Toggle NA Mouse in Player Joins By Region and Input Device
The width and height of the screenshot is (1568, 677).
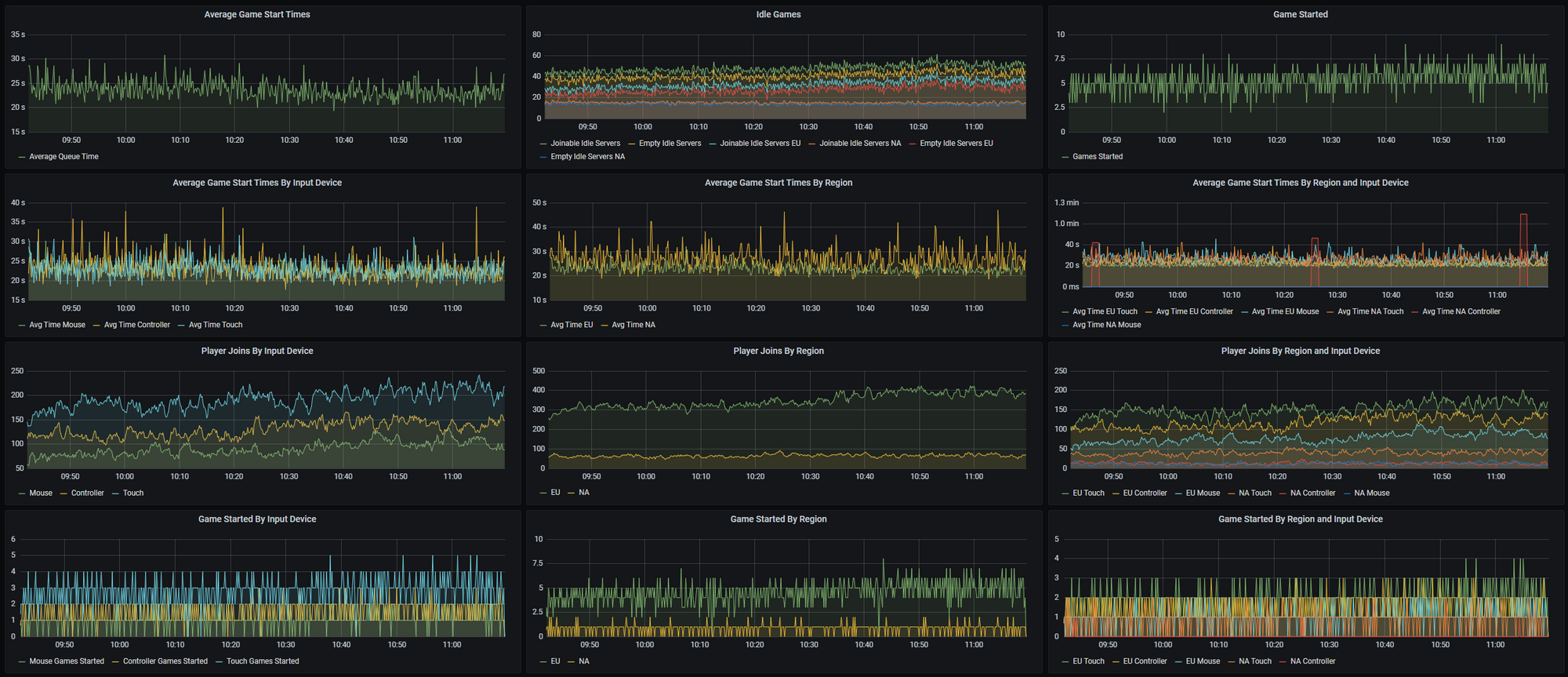pos(1371,493)
